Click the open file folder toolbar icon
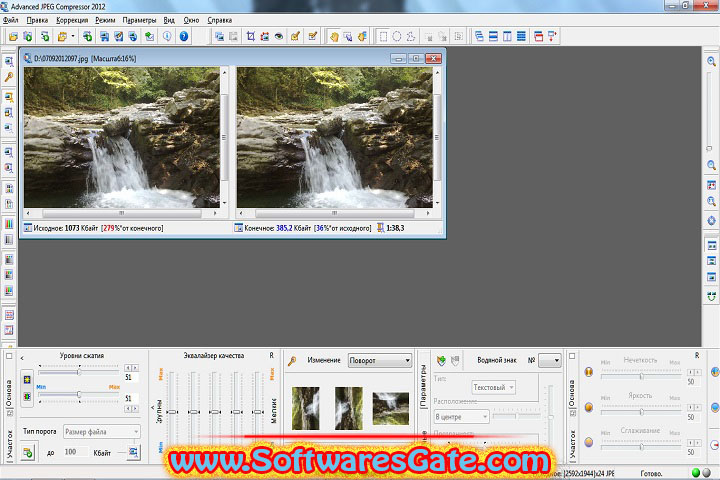 pos(13,36)
